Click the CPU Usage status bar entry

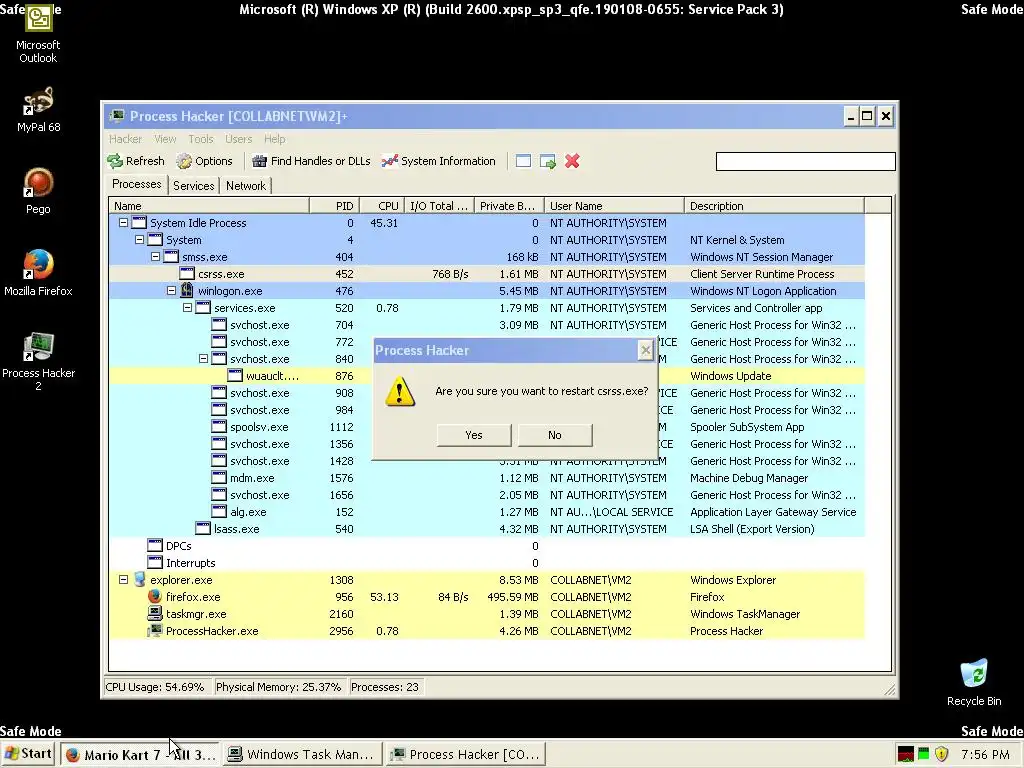click(x=155, y=687)
